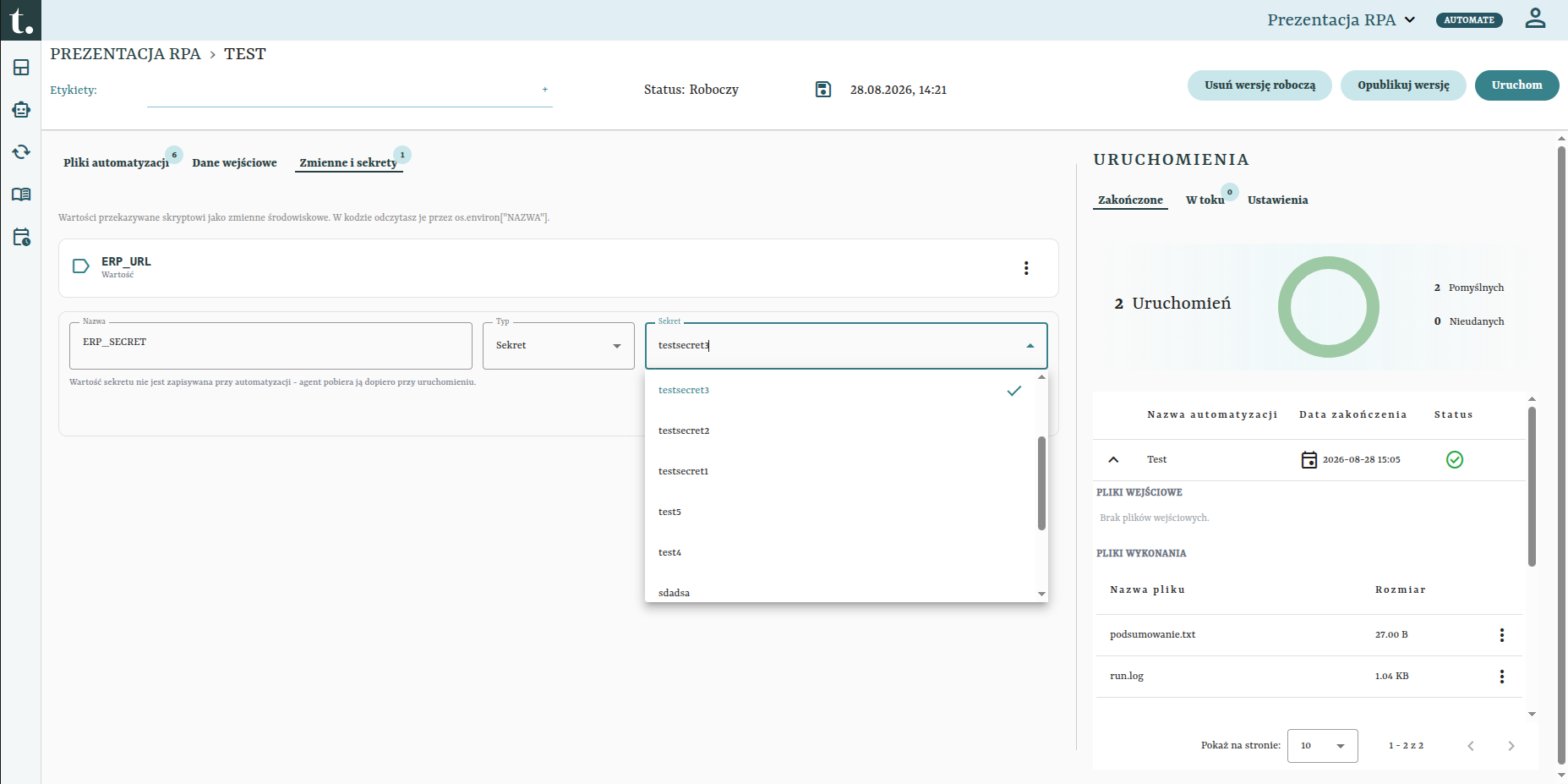Open three-dot menu for run.log
1568x784 pixels.
tap(1502, 677)
